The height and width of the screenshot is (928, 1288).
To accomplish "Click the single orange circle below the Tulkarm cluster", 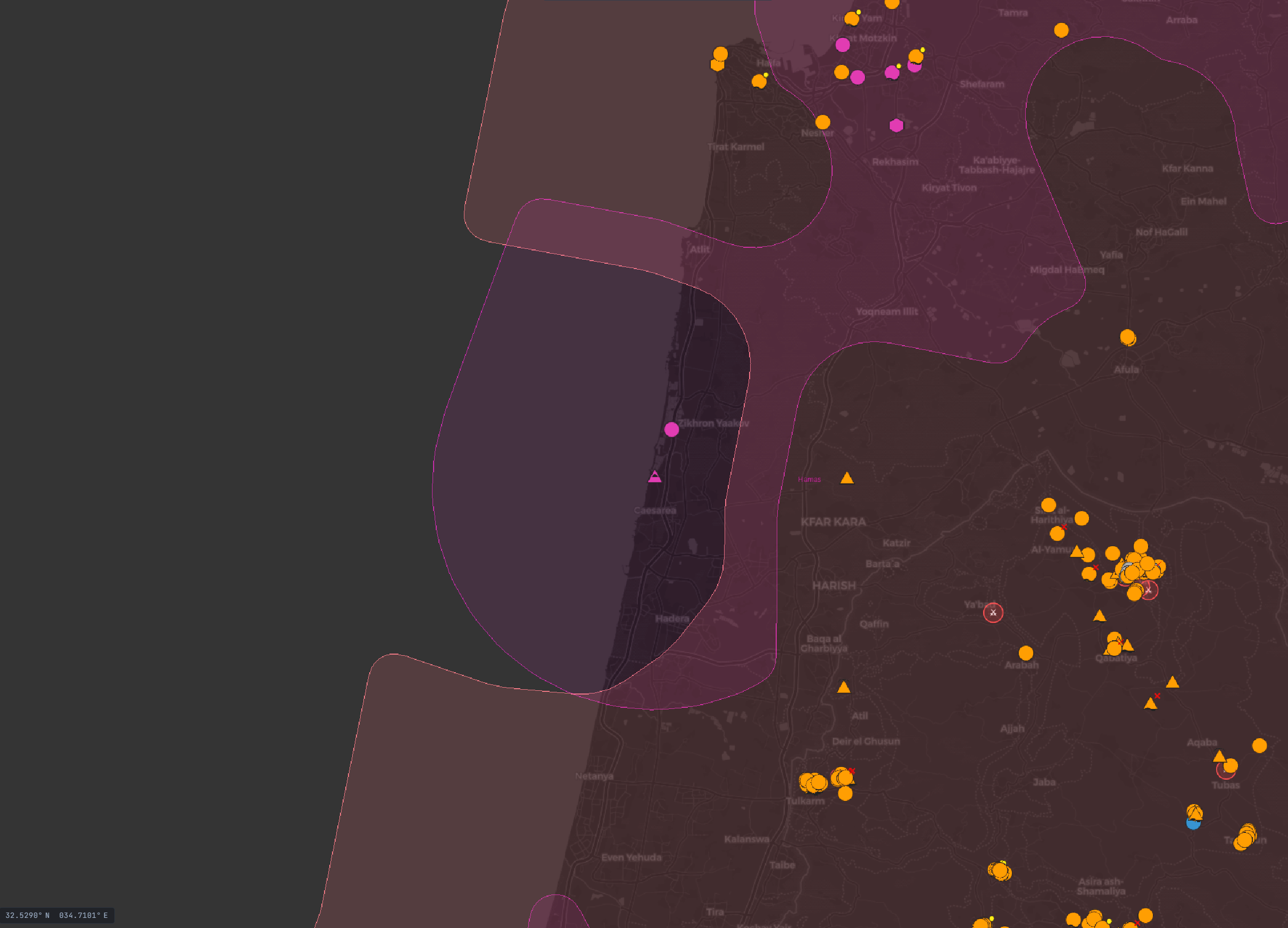I will (845, 793).
